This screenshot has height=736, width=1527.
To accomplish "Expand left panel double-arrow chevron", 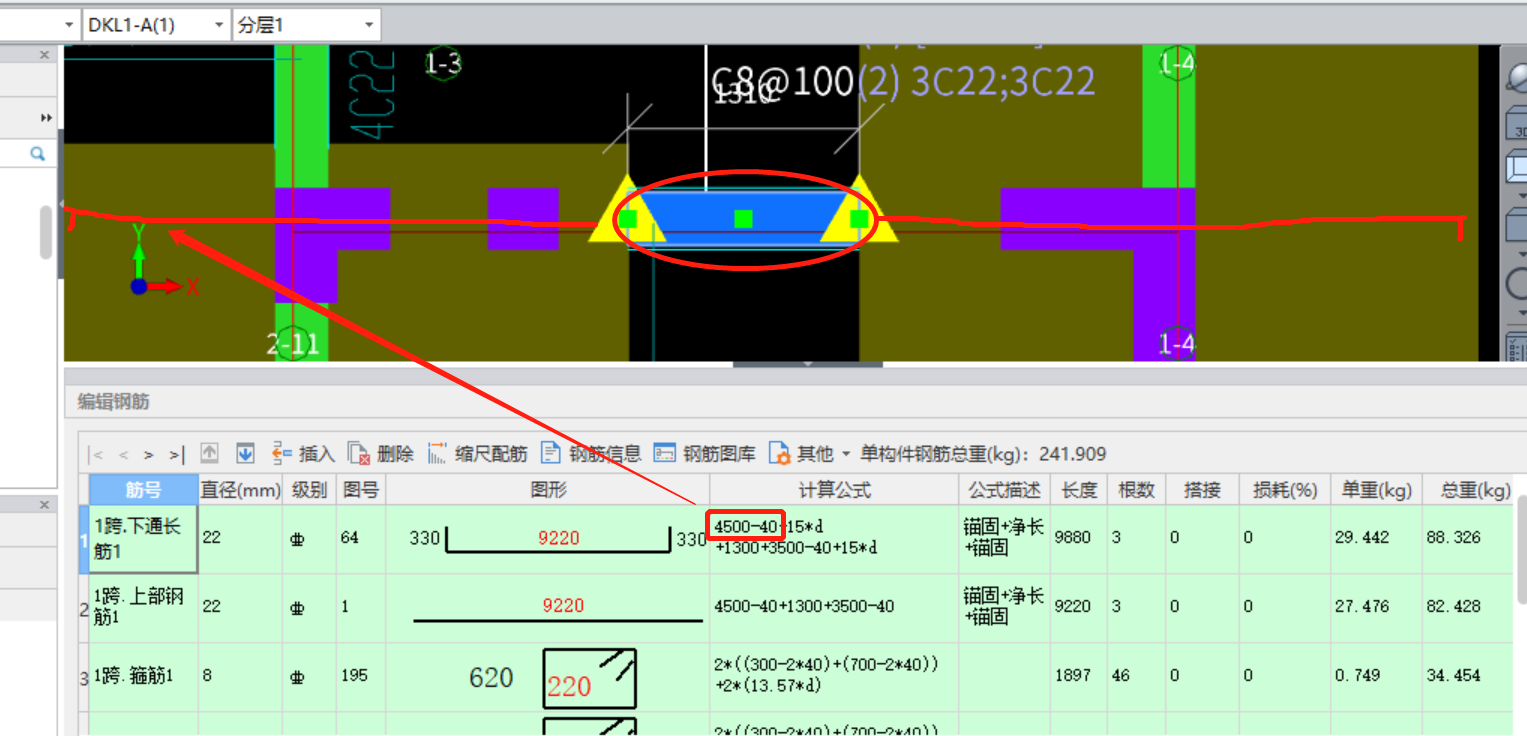I will 46,118.
